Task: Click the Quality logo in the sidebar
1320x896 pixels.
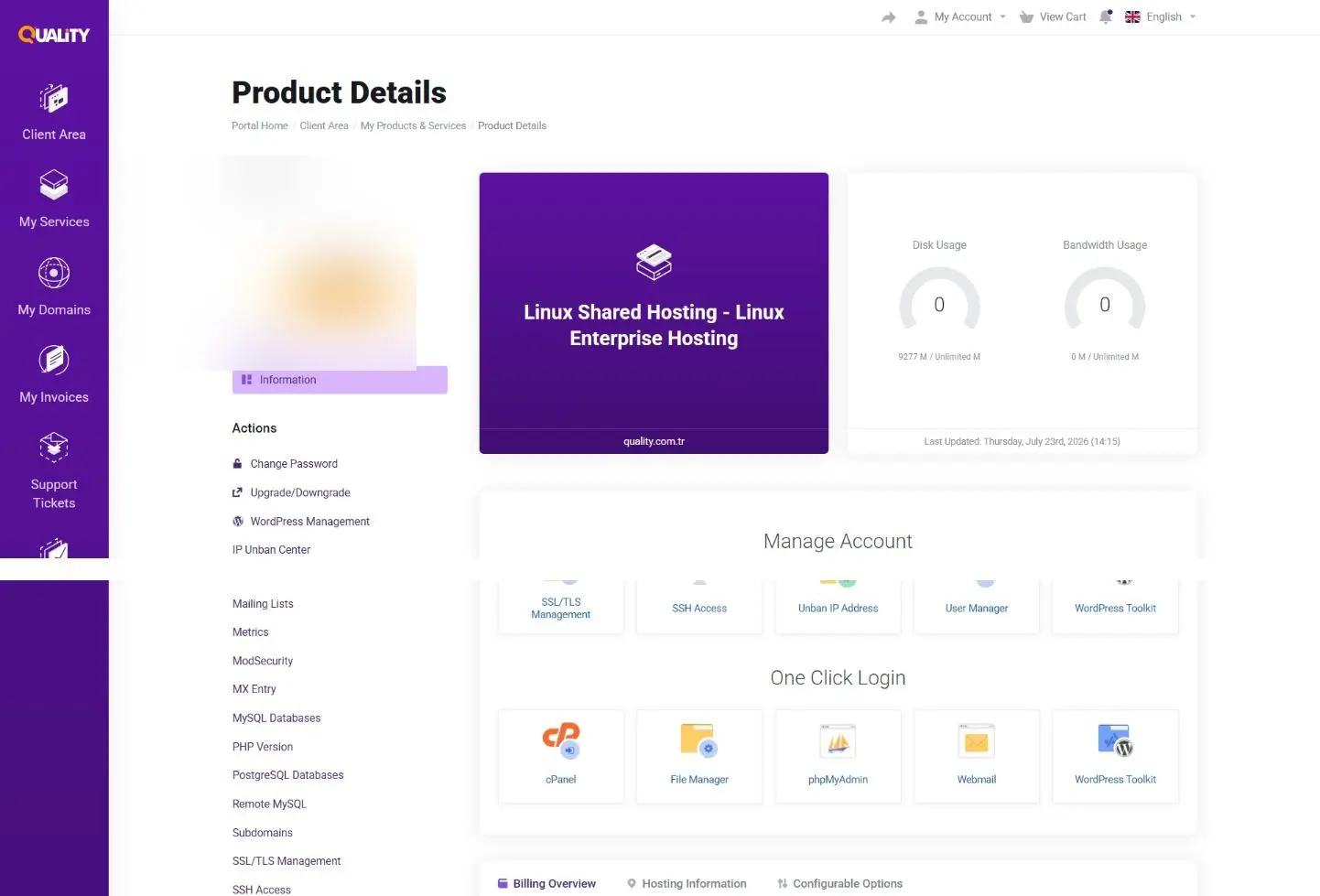Action: click(x=54, y=35)
